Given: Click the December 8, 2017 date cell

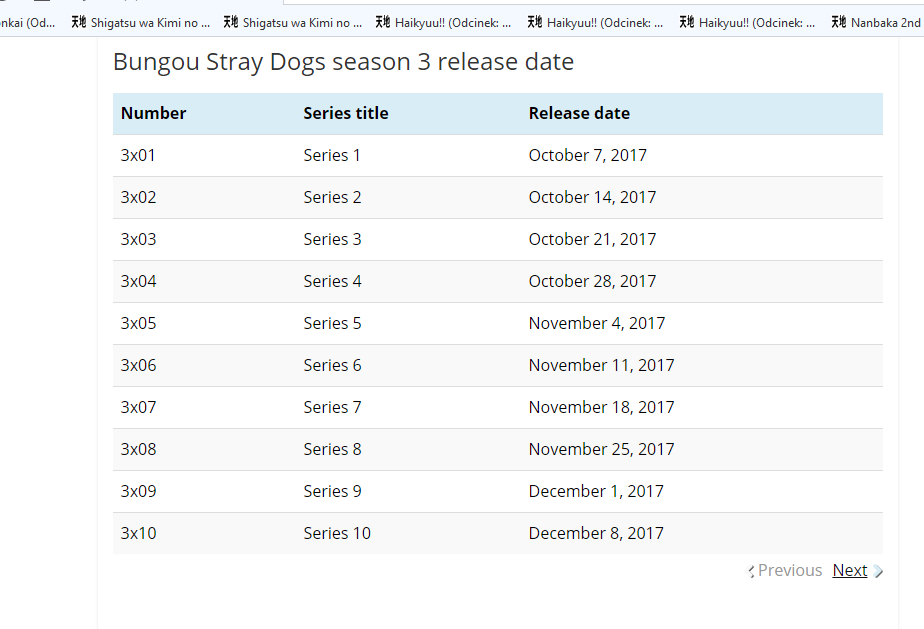Looking at the screenshot, I should (x=596, y=533).
